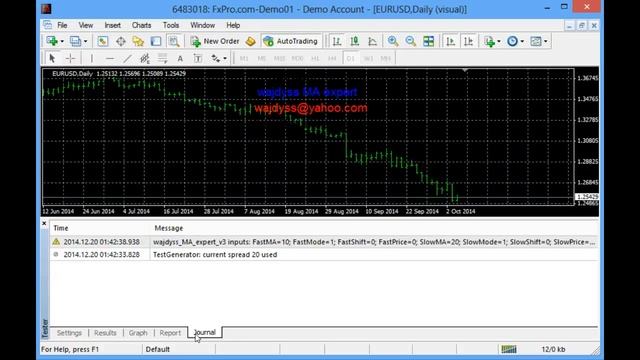Select the Text Label tool
Viewport: 640px width, 360px height.
(x=198, y=58)
